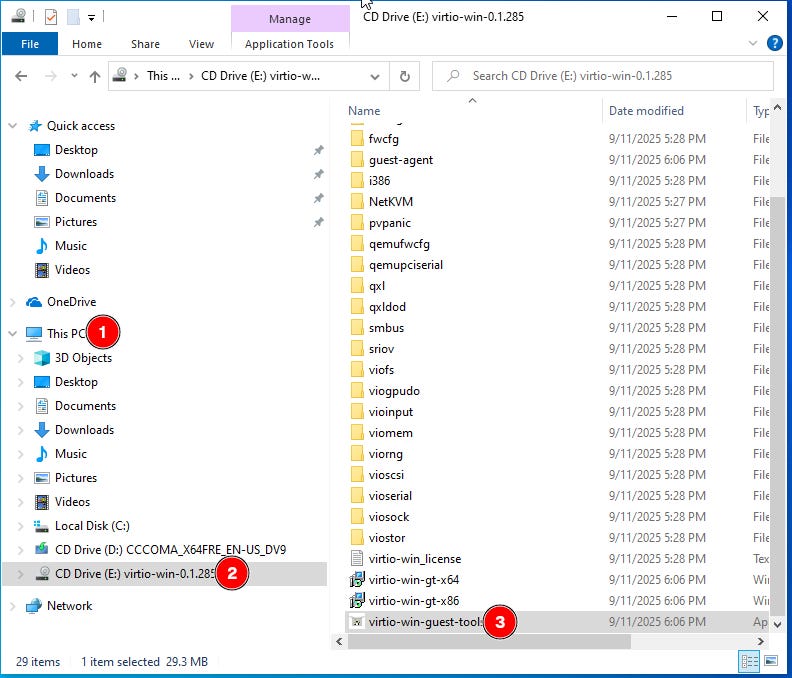
Task: Click the Properties icon in quick access toolbar
Action: (x=51, y=17)
